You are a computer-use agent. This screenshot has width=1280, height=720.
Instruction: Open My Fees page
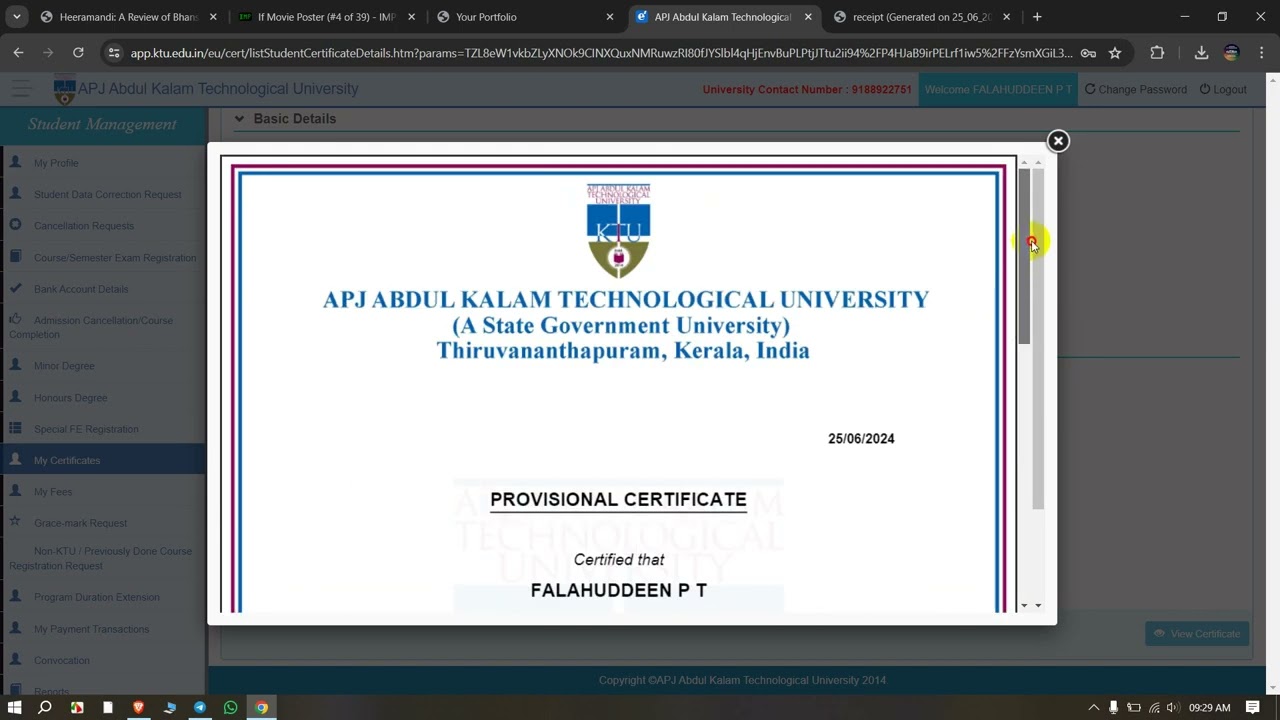pyautogui.click(x=53, y=492)
